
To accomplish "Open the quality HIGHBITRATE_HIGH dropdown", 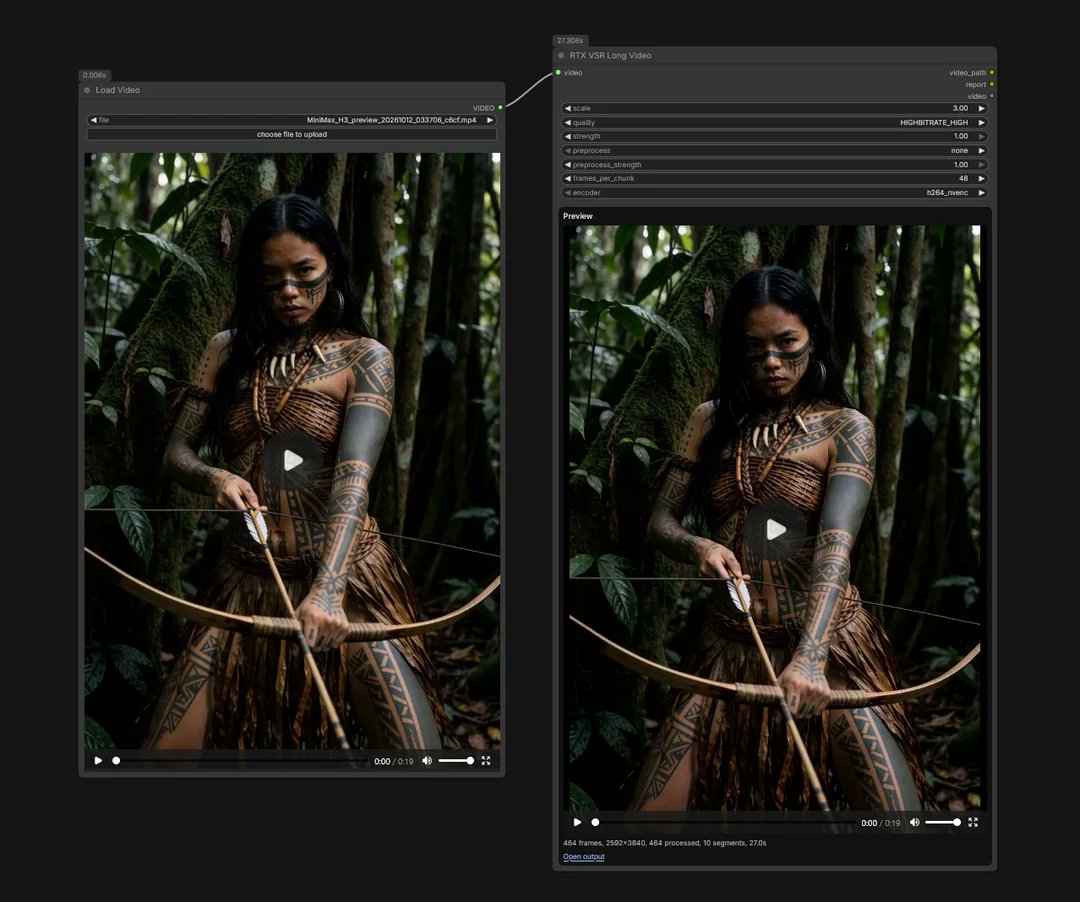I will click(933, 123).
